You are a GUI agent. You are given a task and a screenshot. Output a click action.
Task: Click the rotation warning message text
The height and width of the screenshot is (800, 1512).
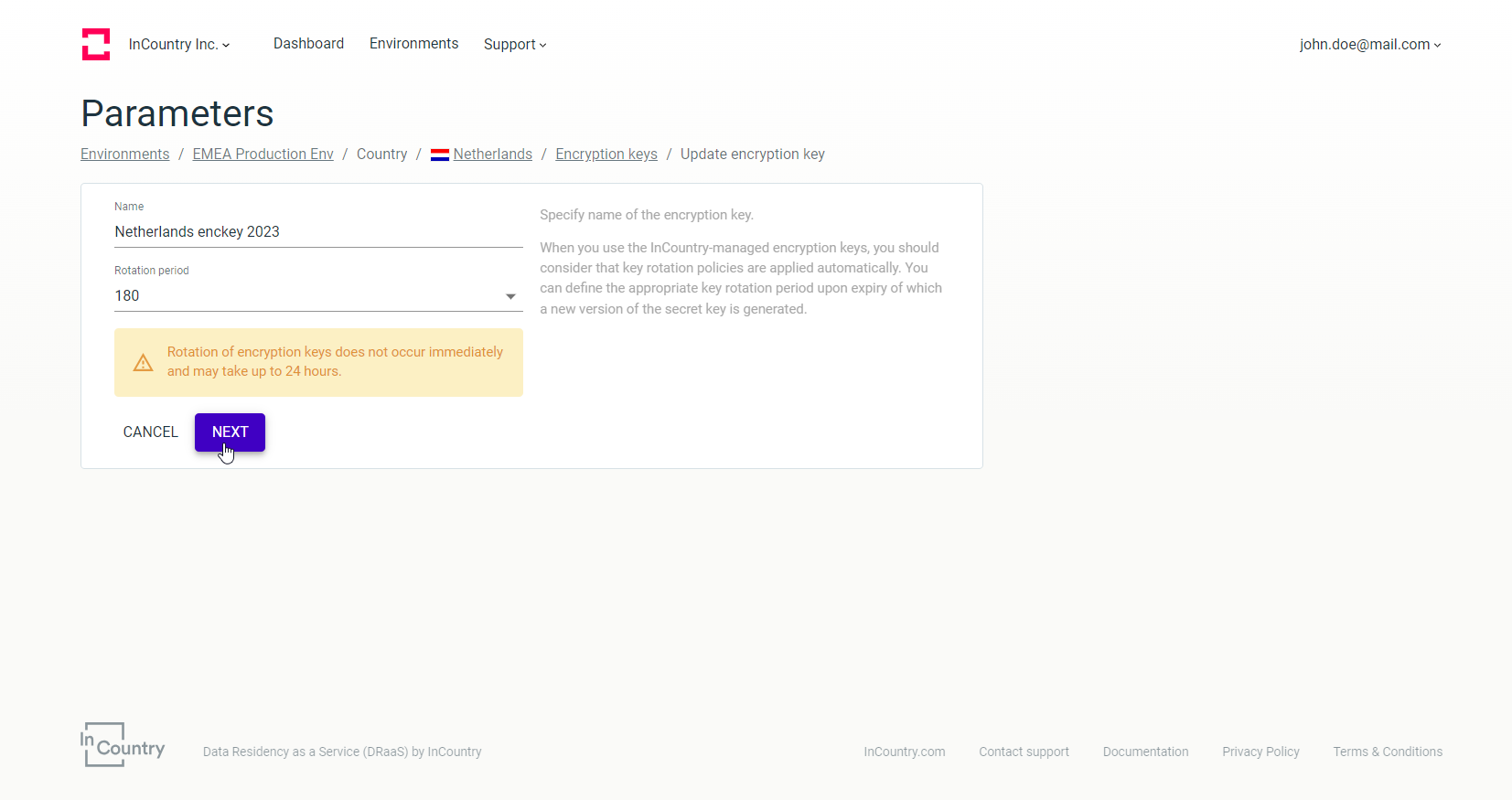pos(335,361)
